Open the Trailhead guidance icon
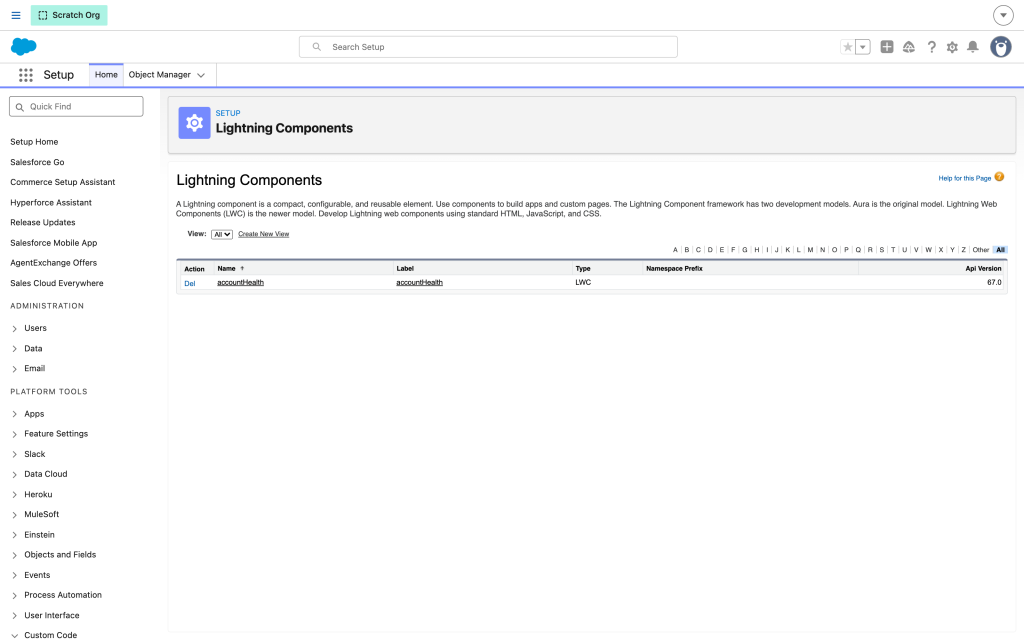This screenshot has width=1024, height=640. pyautogui.click(x=908, y=47)
